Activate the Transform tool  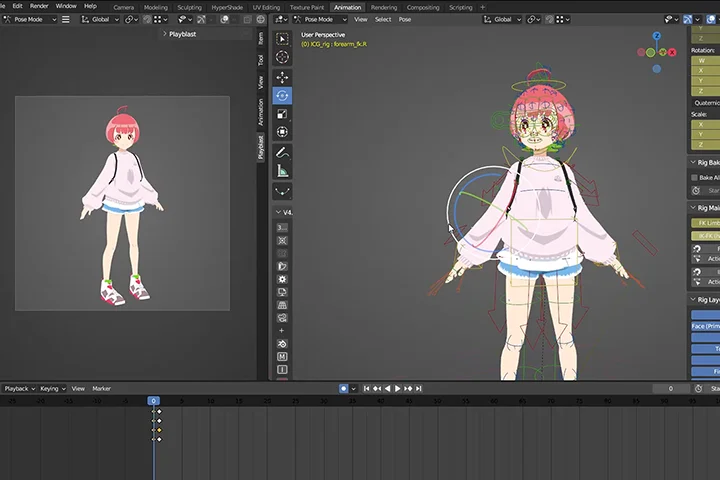point(282,132)
